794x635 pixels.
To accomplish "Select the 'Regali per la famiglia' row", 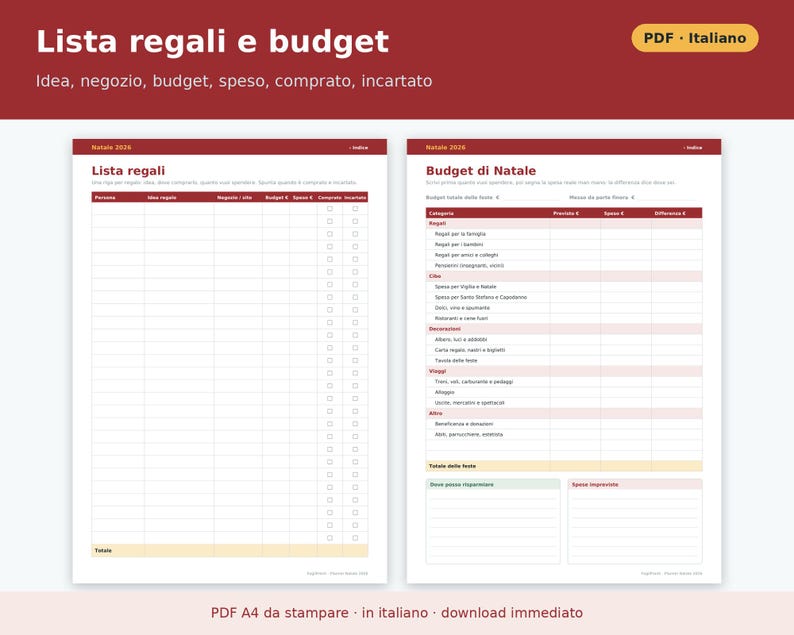I will click(564, 234).
